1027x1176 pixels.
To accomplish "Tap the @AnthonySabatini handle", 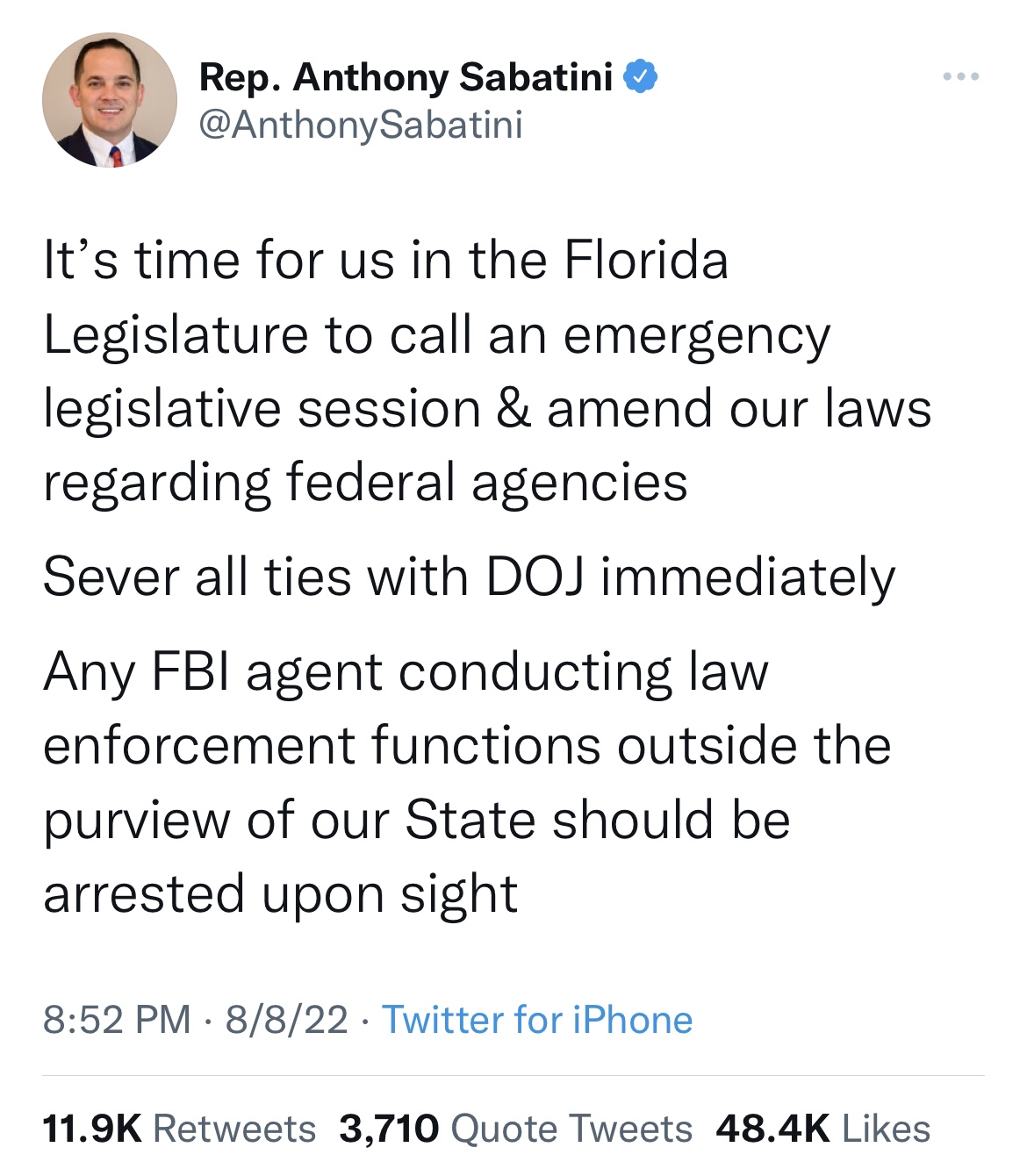I will coord(361,125).
